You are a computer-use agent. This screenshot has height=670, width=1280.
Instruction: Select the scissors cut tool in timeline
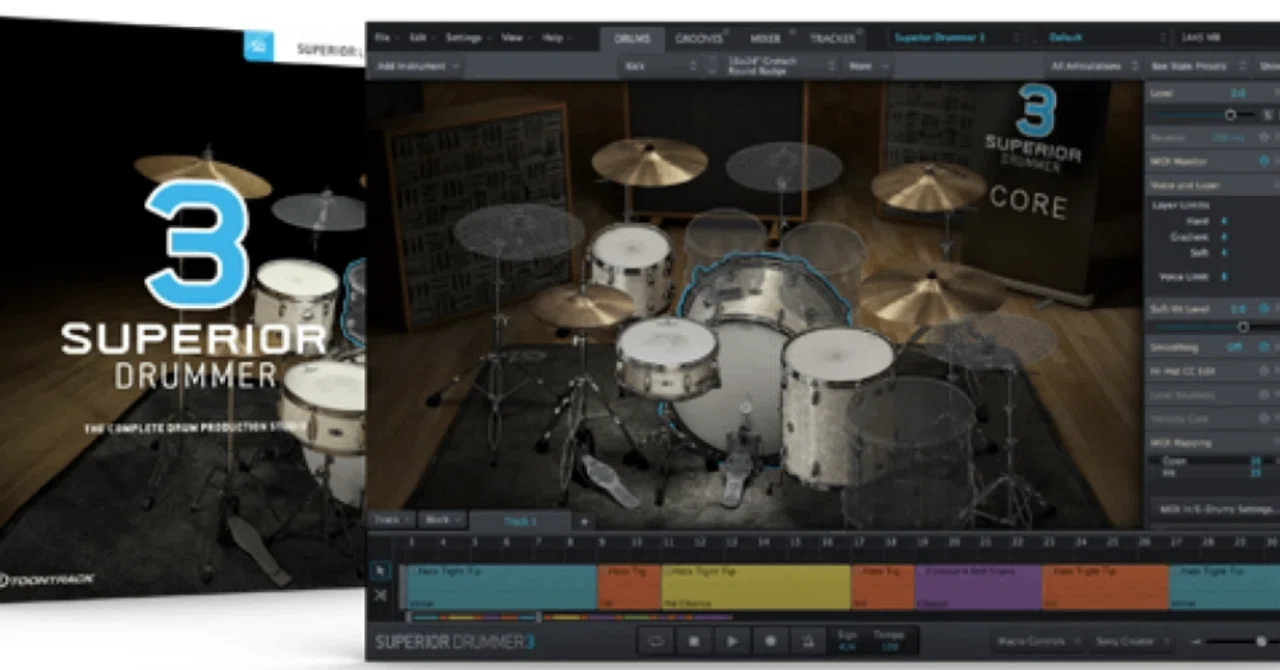point(380,596)
